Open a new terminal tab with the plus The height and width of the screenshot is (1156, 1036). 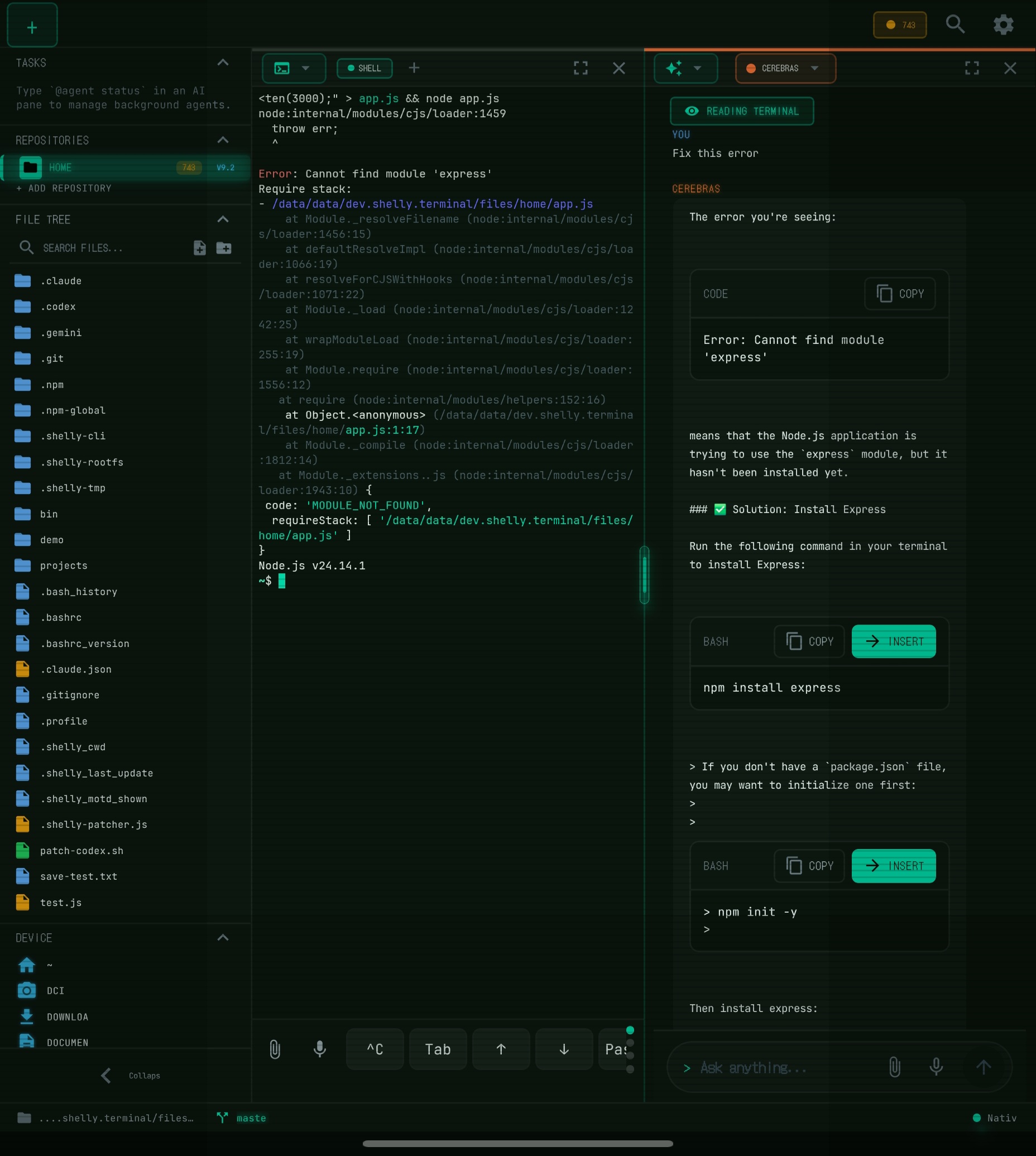click(x=414, y=68)
